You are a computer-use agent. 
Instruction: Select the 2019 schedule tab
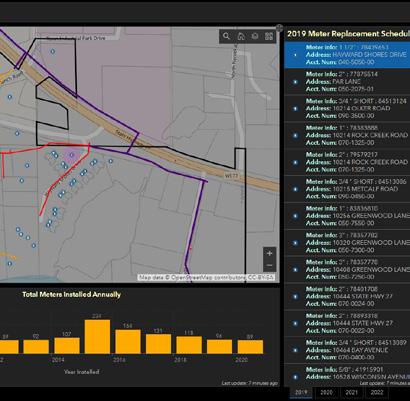301,392
